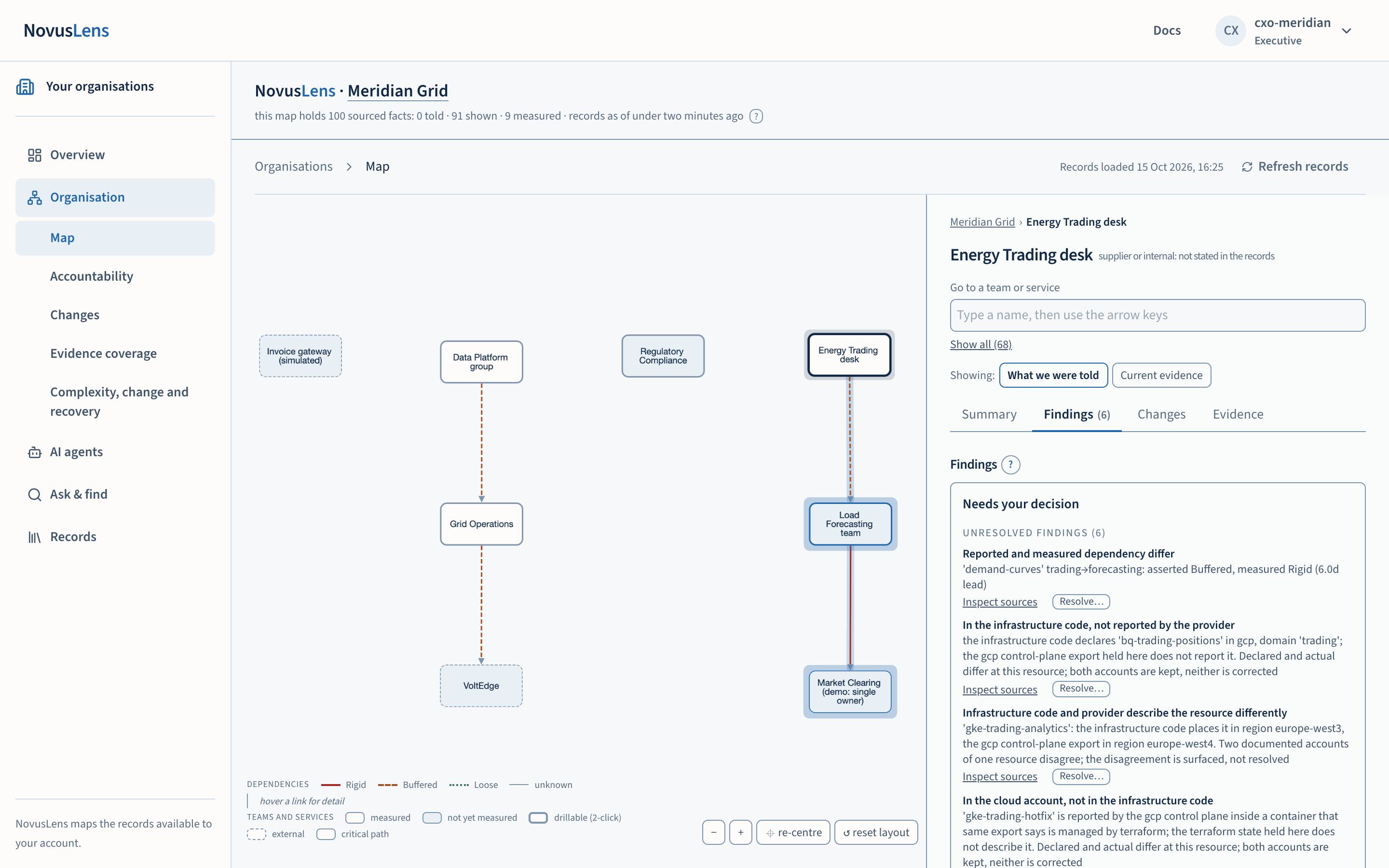Click the refresh icon near Refresh records

[1247, 167]
